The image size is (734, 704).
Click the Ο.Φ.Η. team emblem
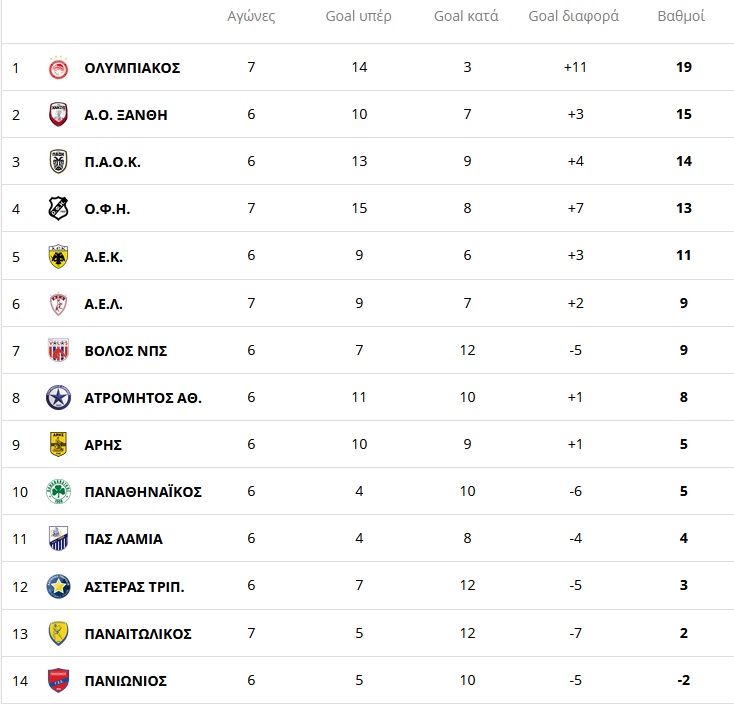58,209
